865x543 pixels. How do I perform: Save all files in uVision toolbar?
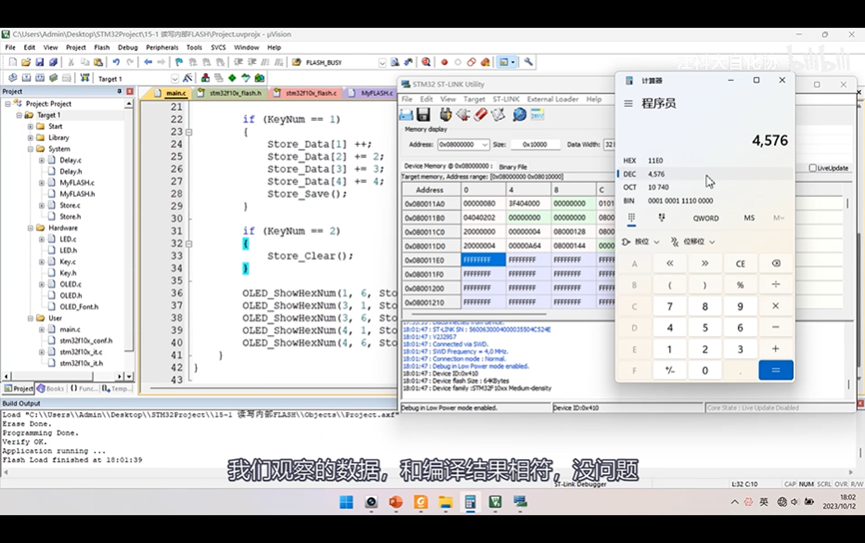pos(54,62)
